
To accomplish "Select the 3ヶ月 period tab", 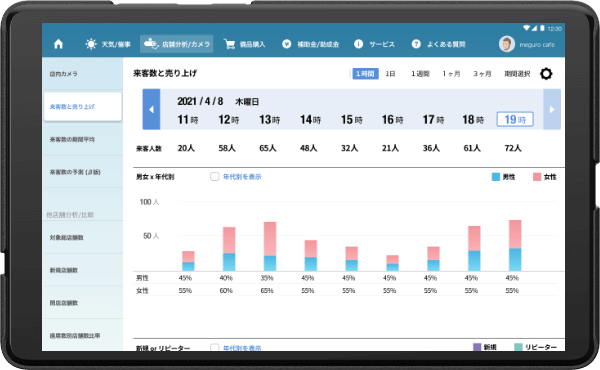I will coord(482,74).
